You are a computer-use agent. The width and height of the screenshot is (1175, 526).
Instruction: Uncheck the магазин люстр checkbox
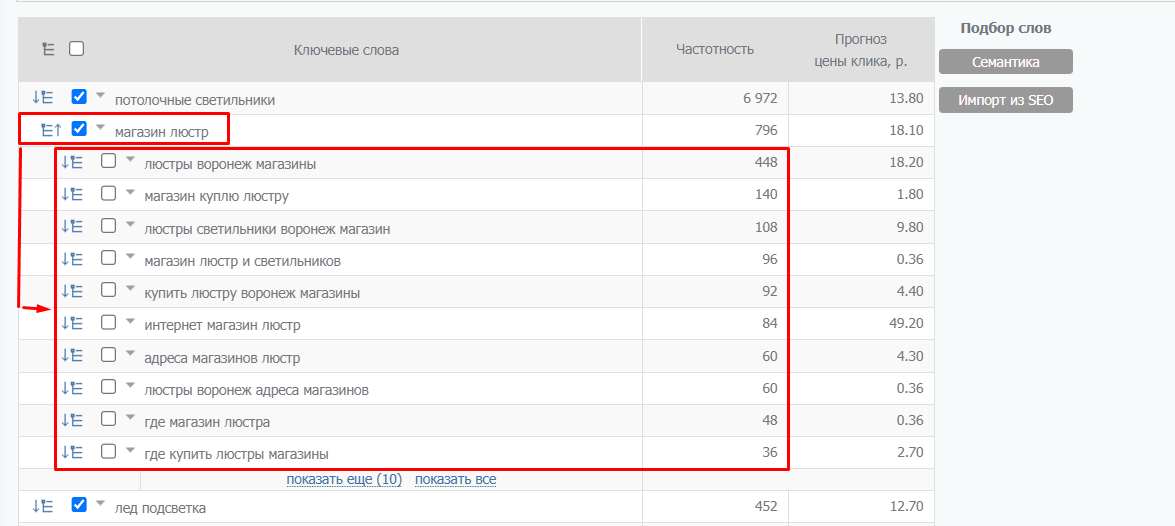[79, 128]
